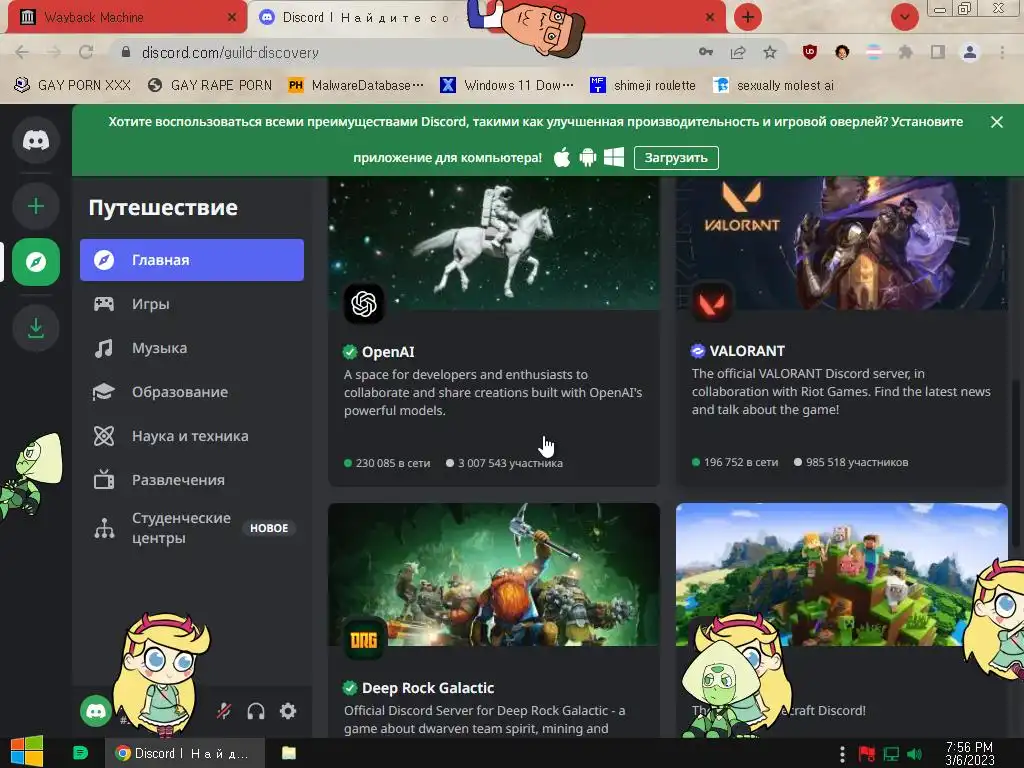Image resolution: width=1024 pixels, height=768 pixels.
Task: Bookmark this page with star icon
Action: 770,52
